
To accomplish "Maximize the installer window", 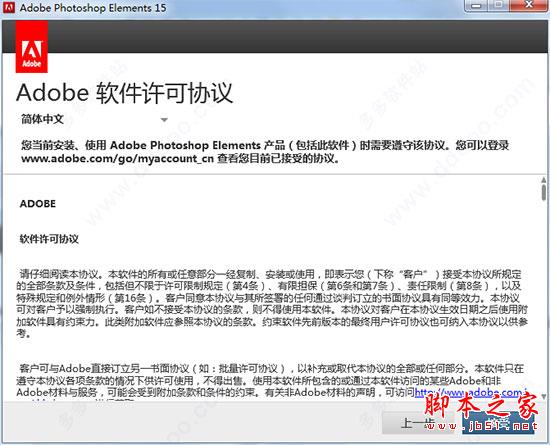I will click(498, 6).
